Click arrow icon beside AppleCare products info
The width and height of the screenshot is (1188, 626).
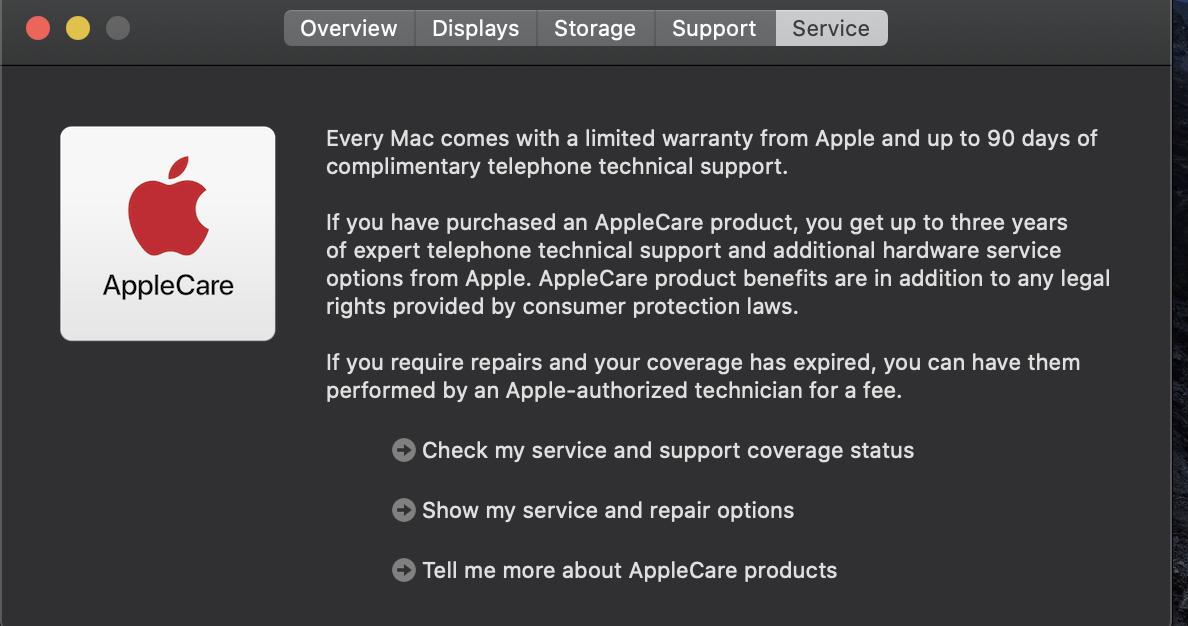point(403,570)
